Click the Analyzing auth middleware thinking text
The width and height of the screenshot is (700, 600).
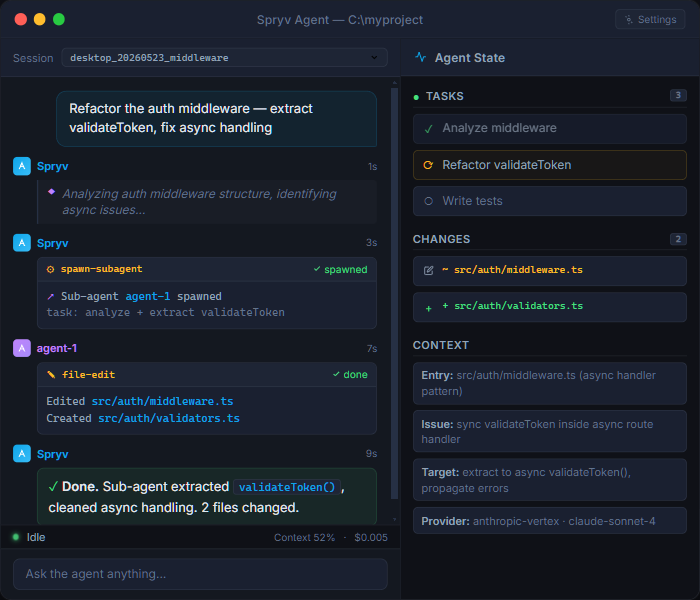(199, 202)
